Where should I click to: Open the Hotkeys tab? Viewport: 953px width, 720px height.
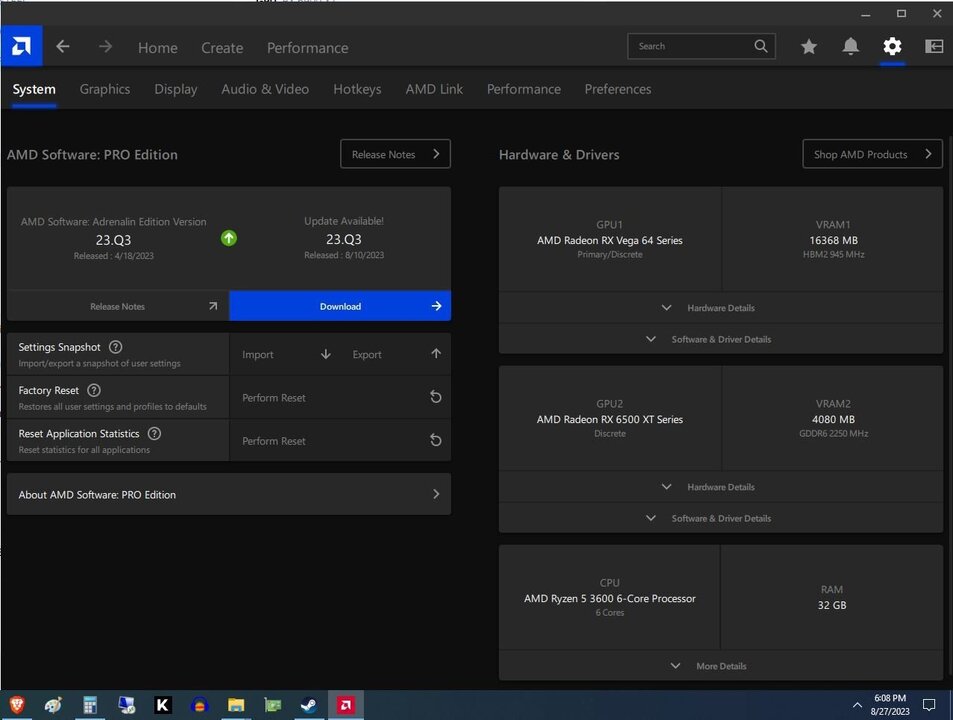[357, 89]
